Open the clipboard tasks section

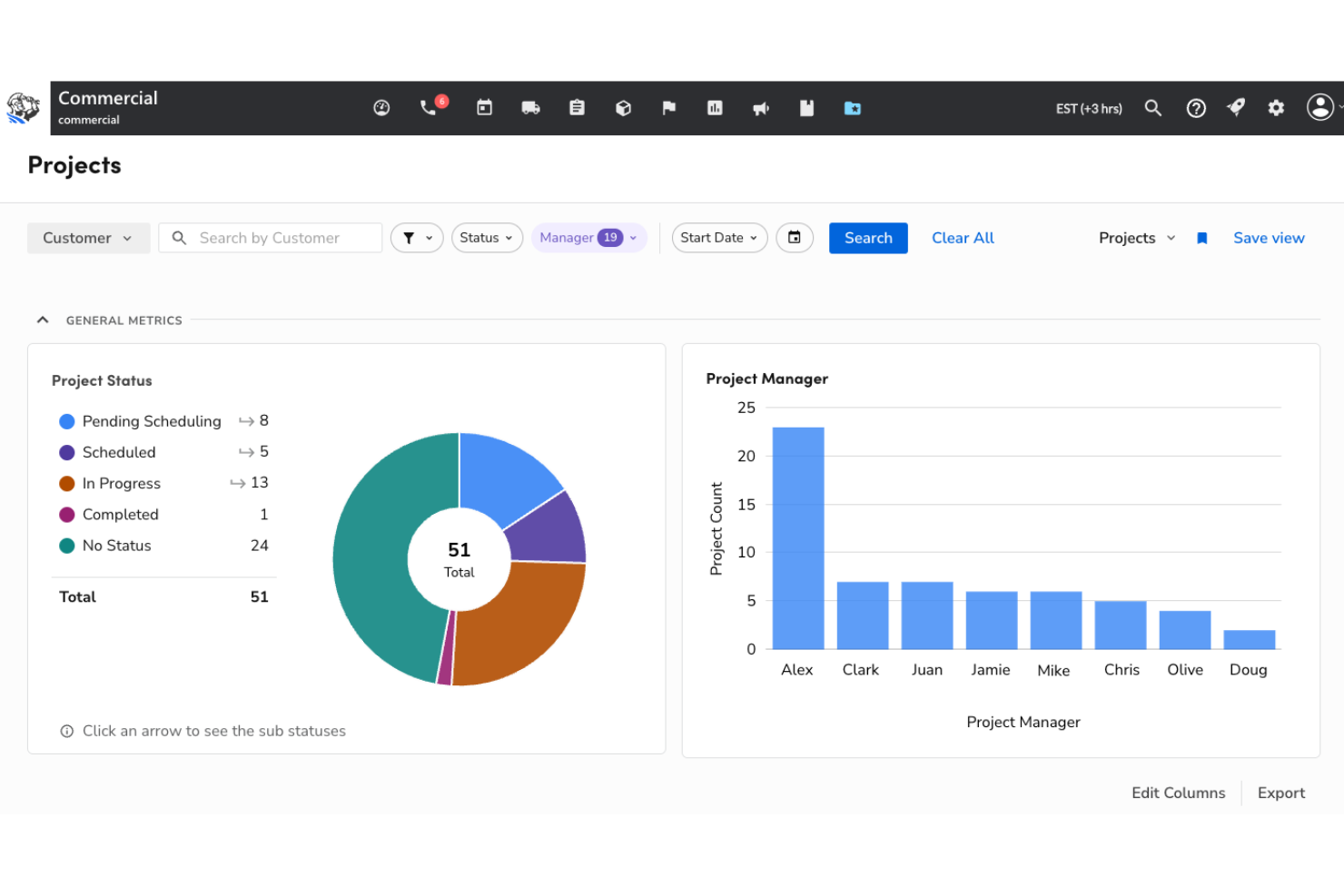coord(577,107)
